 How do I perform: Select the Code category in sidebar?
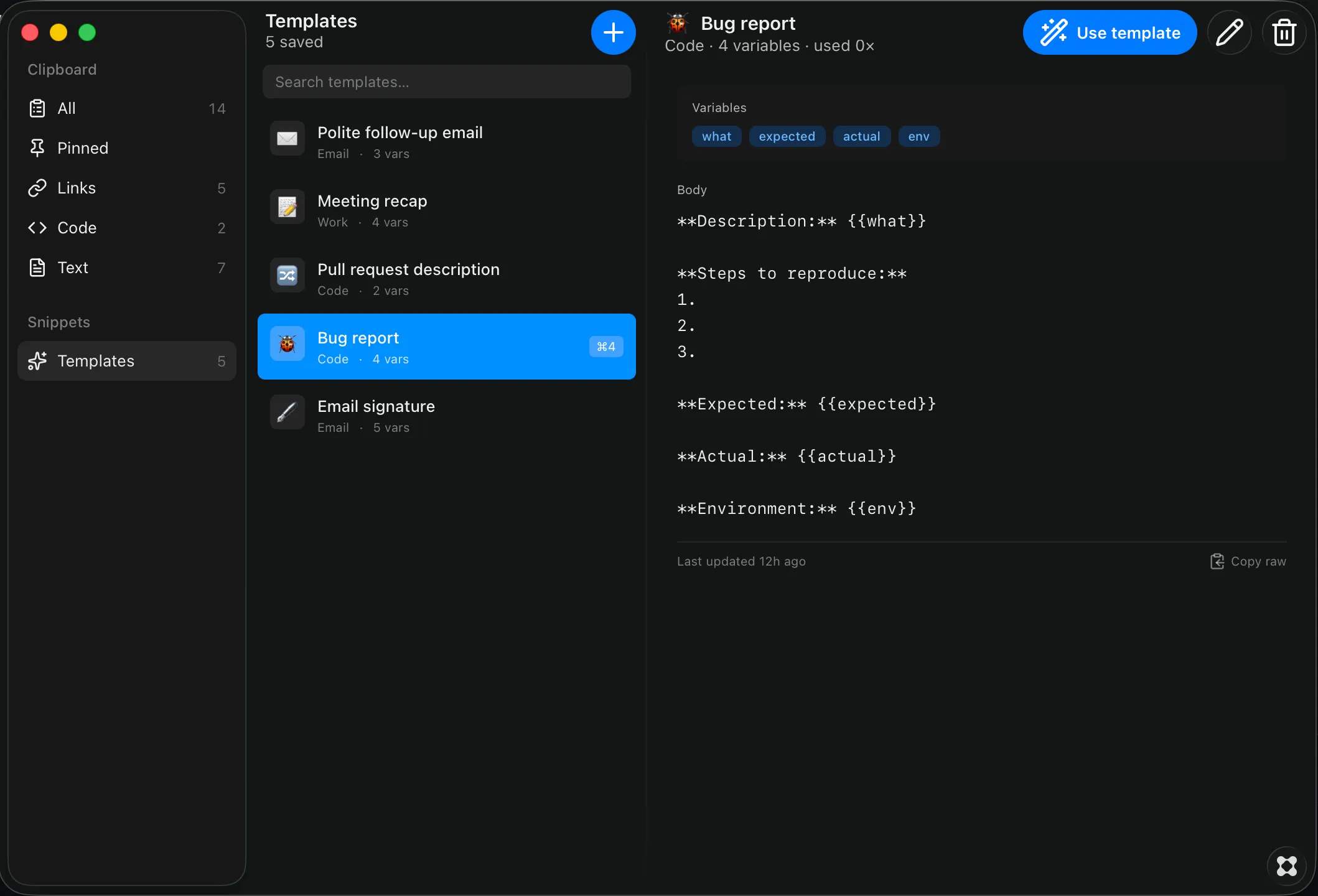[x=127, y=228]
